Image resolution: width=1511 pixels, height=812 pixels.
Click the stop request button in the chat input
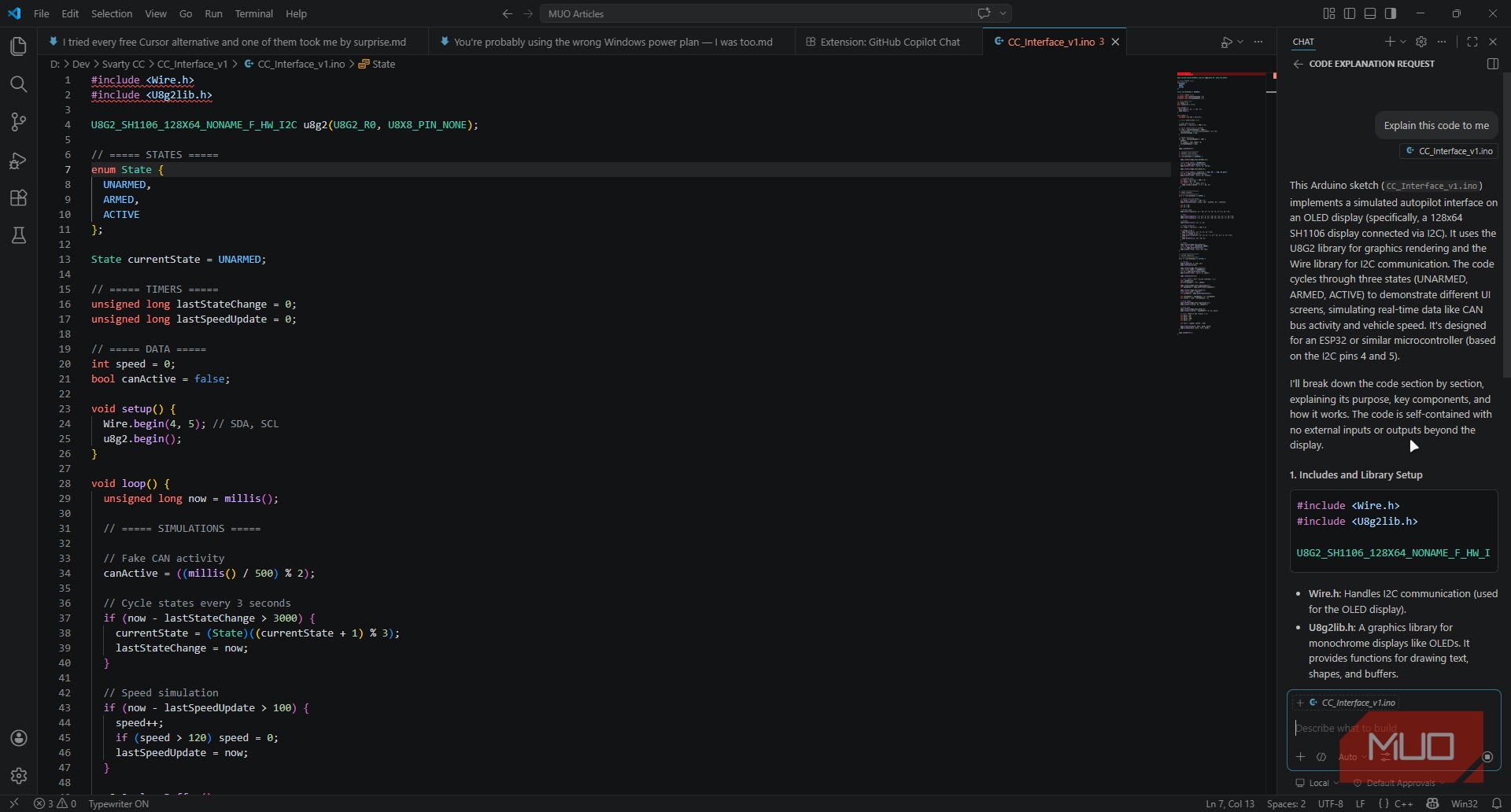1487,757
